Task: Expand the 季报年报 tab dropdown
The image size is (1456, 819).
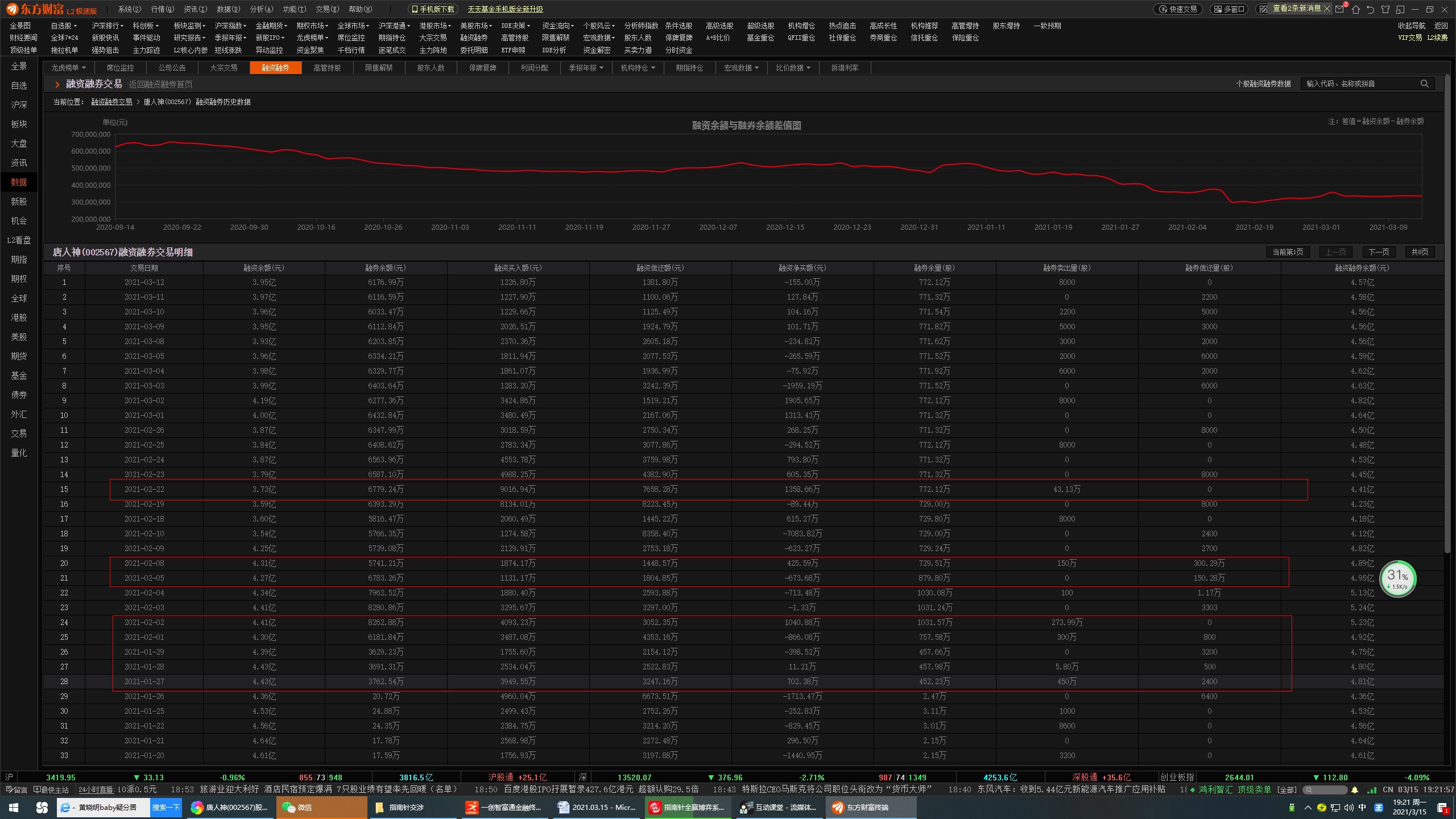Action: pyautogui.click(x=586, y=68)
